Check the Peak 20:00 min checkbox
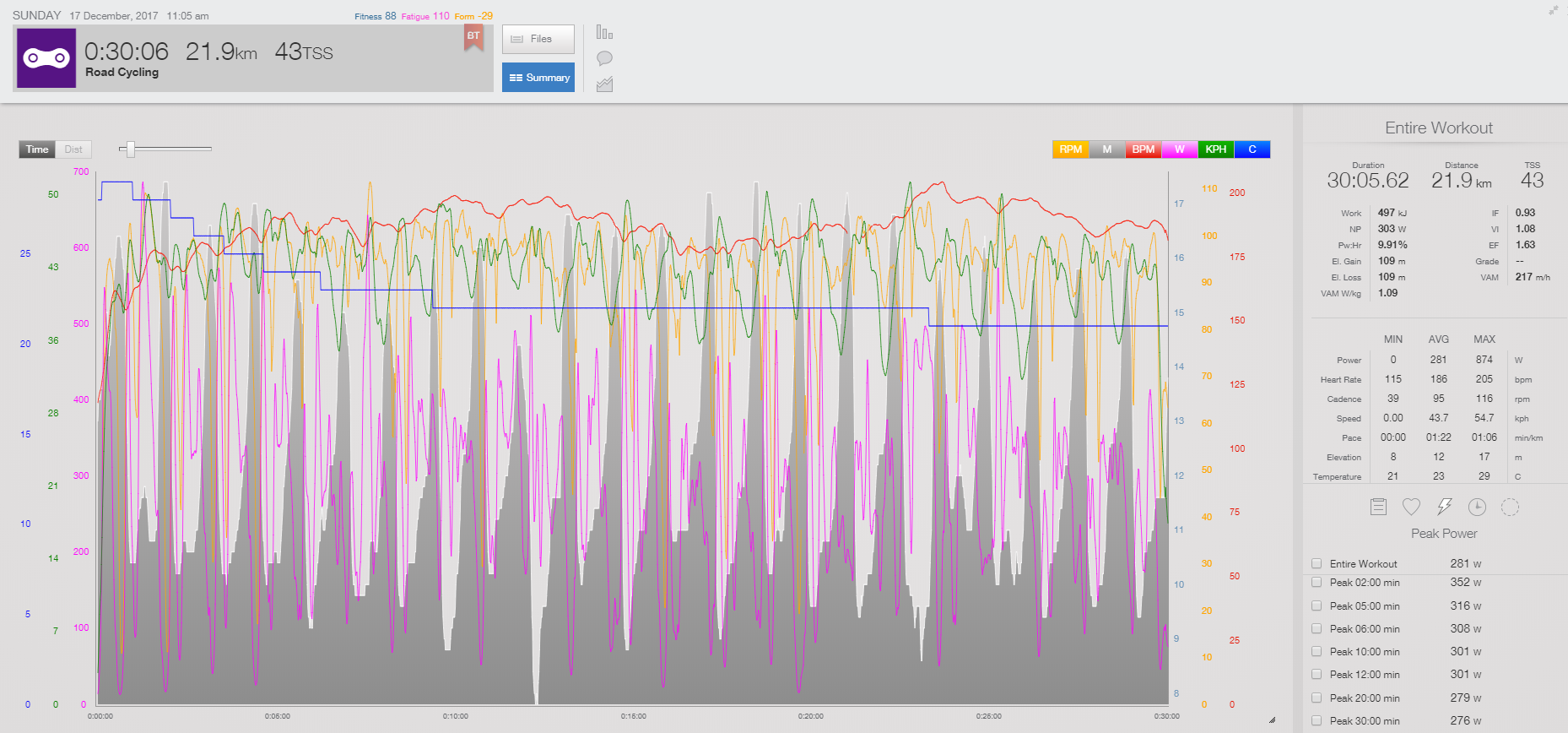The height and width of the screenshot is (733, 1568). [1317, 698]
